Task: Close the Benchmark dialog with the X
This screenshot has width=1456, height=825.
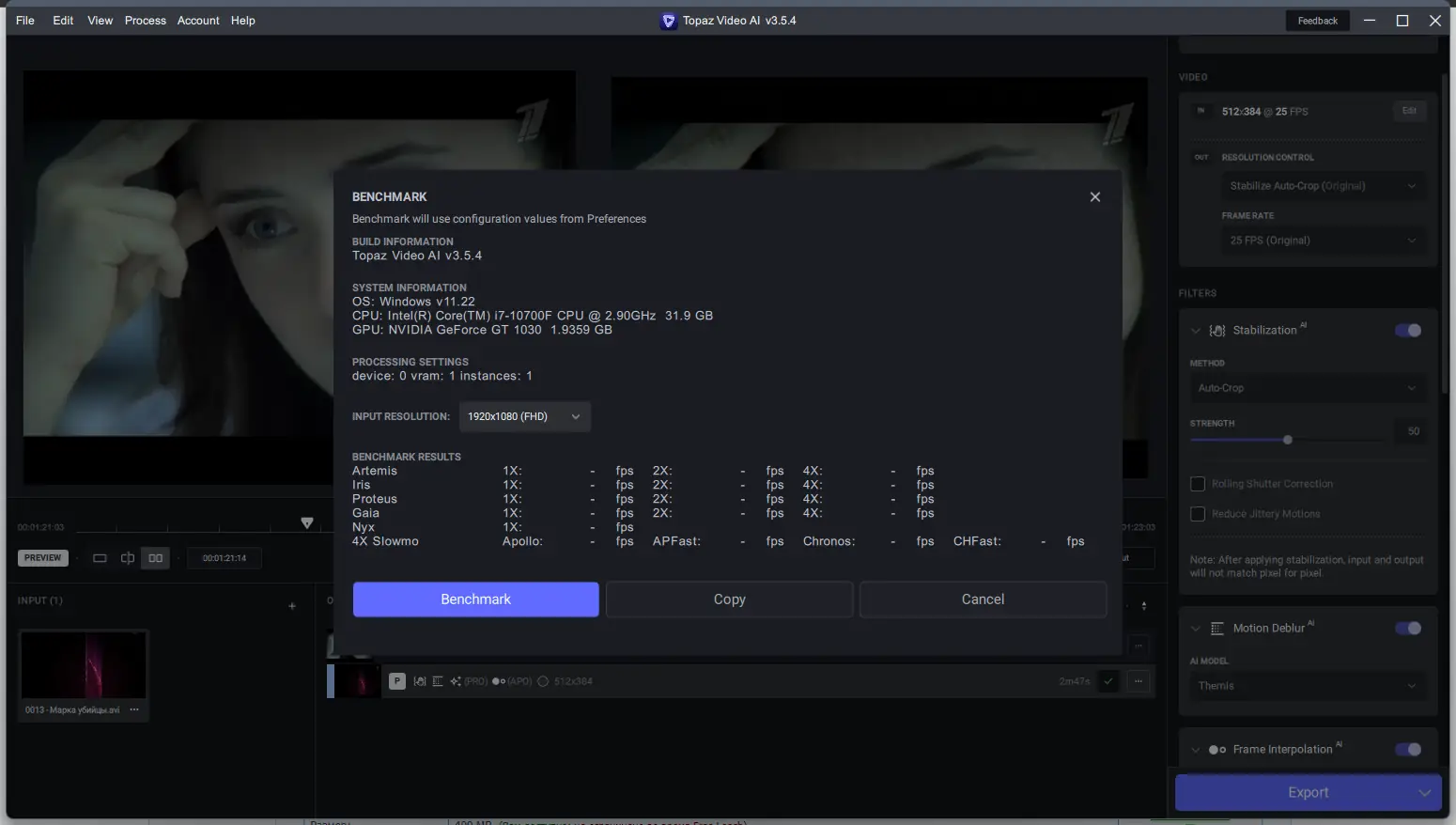Action: click(1094, 196)
